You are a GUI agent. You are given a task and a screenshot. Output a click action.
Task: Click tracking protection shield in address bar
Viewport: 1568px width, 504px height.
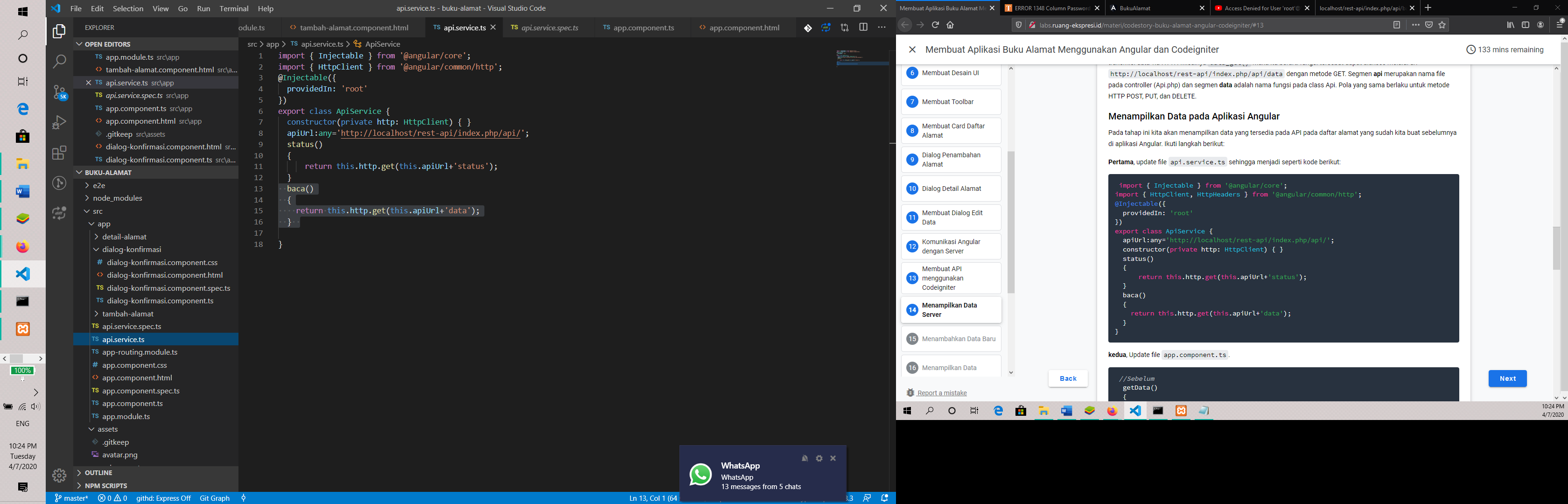(x=1018, y=25)
